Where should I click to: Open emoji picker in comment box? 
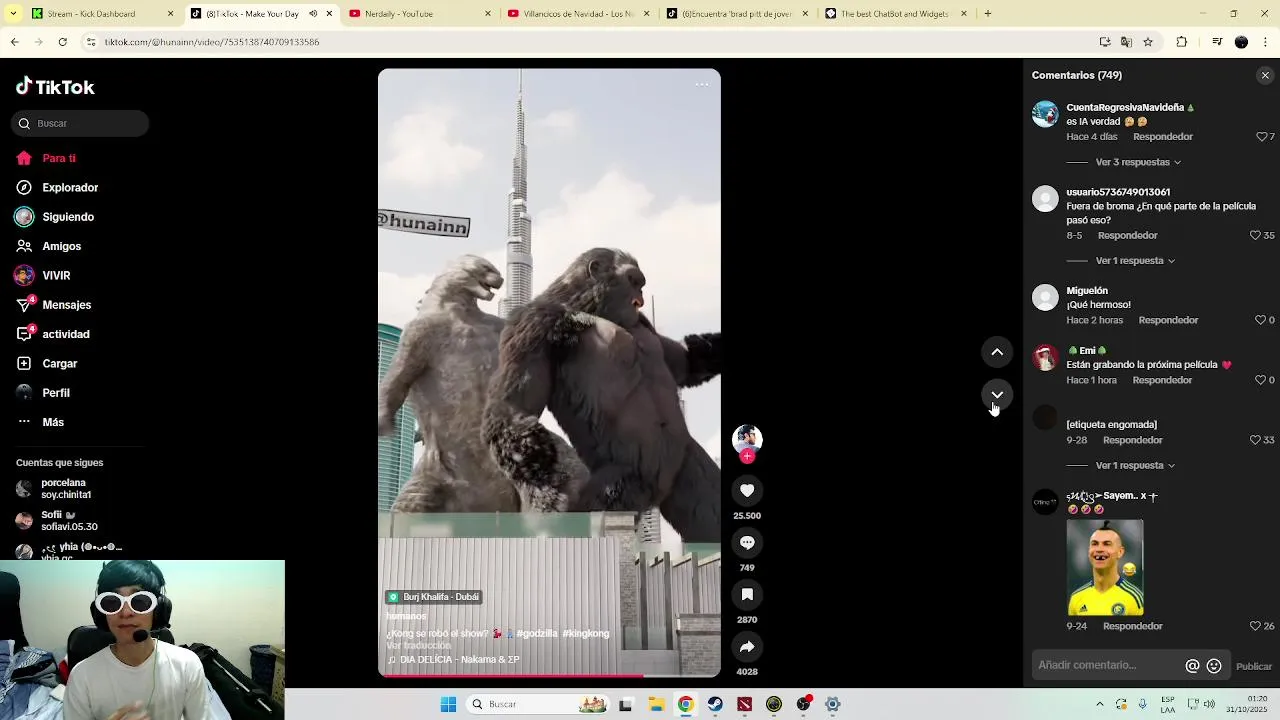pos(1214,666)
